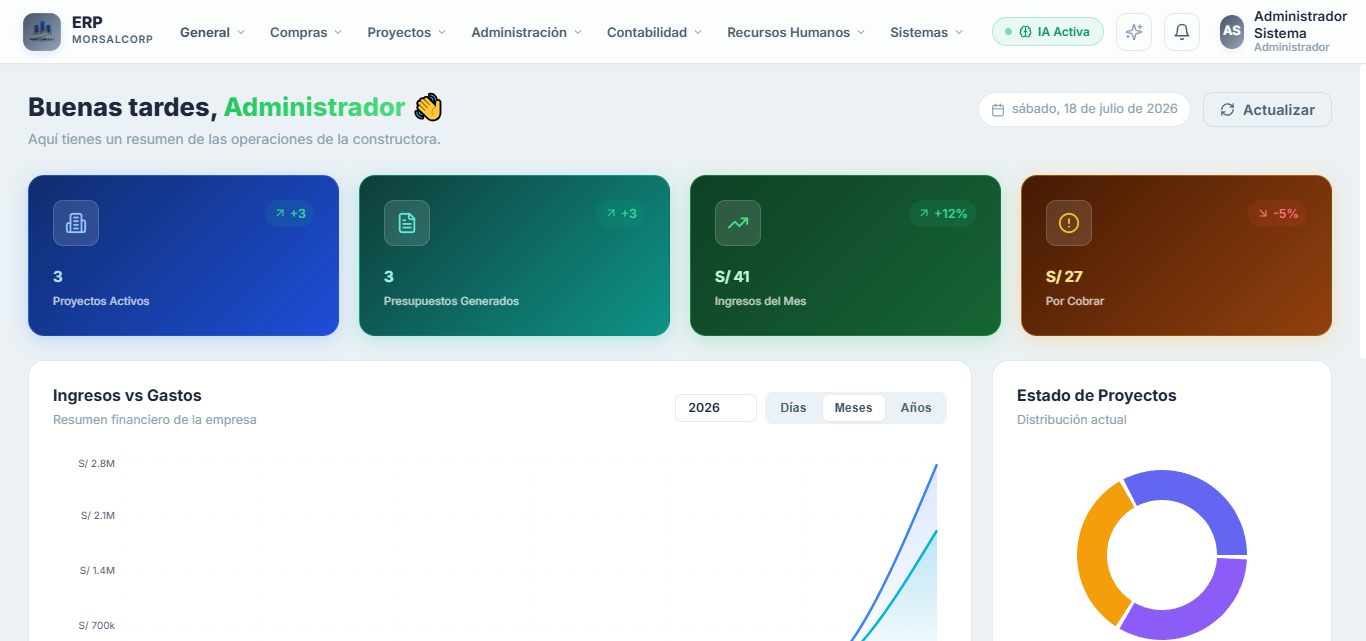1366x641 pixels.
Task: Click the S/ 41 value
Action: click(732, 277)
